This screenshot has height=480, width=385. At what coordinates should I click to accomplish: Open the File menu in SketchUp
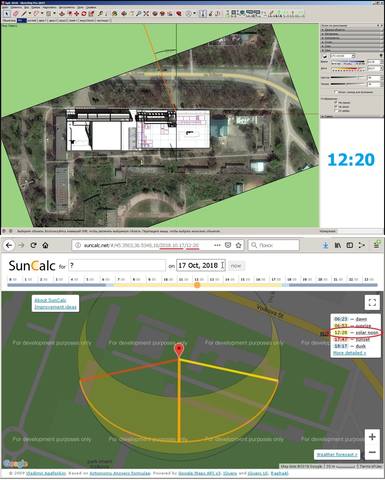tap(6, 7)
